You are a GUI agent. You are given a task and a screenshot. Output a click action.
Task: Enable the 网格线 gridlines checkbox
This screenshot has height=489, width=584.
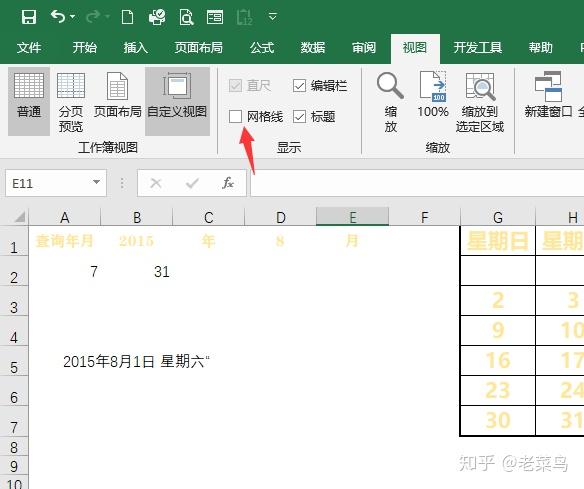point(235,116)
